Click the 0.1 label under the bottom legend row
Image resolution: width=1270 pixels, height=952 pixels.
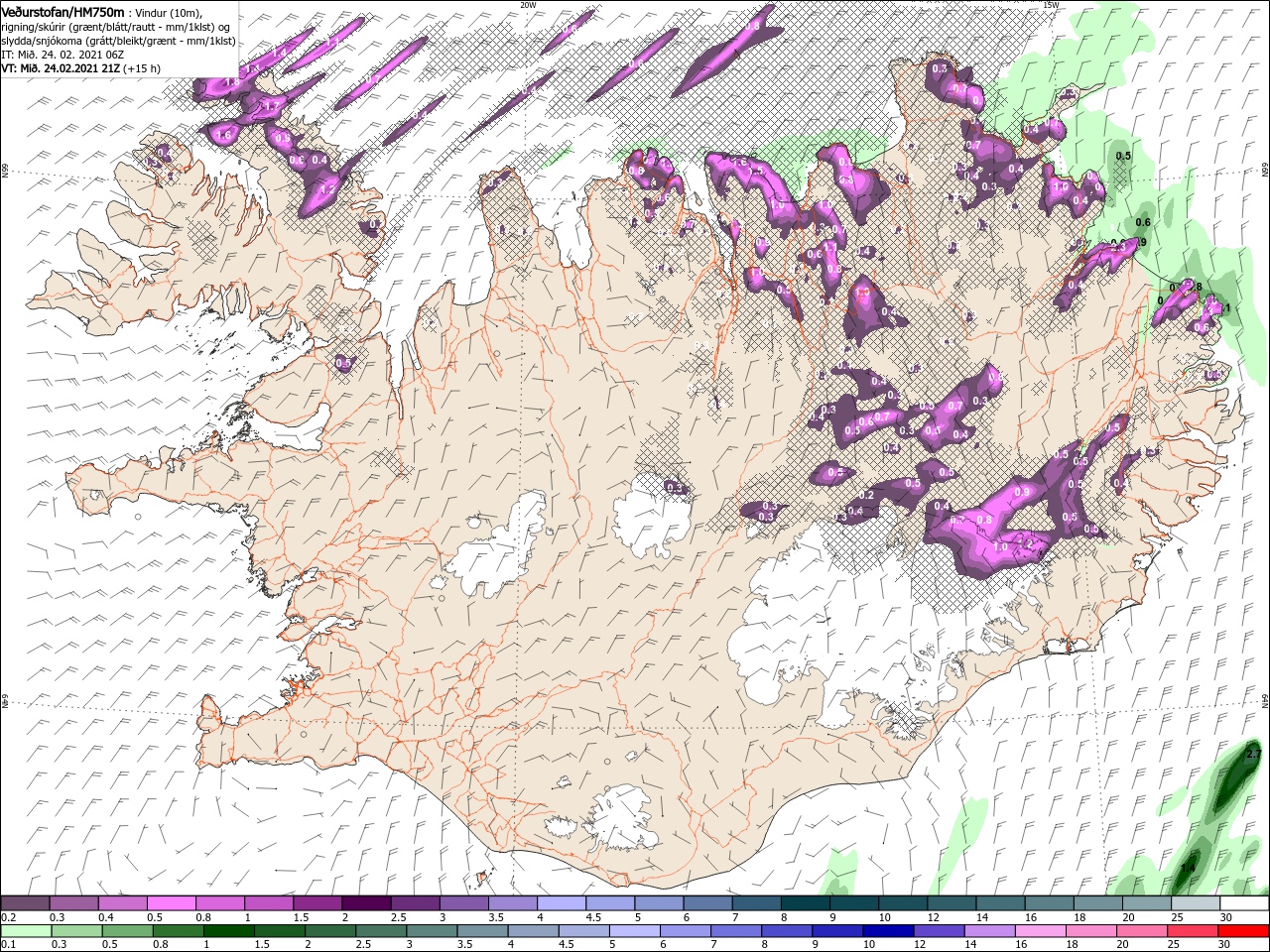[8, 945]
